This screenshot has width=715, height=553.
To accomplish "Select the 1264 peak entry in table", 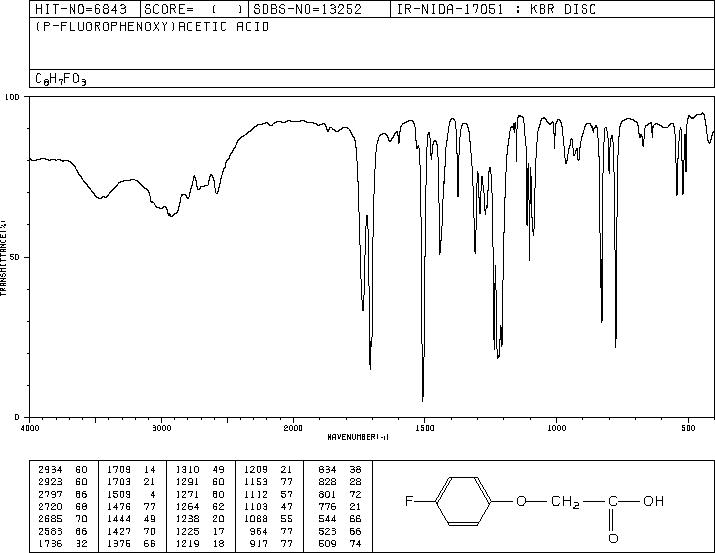I will 200,506.
